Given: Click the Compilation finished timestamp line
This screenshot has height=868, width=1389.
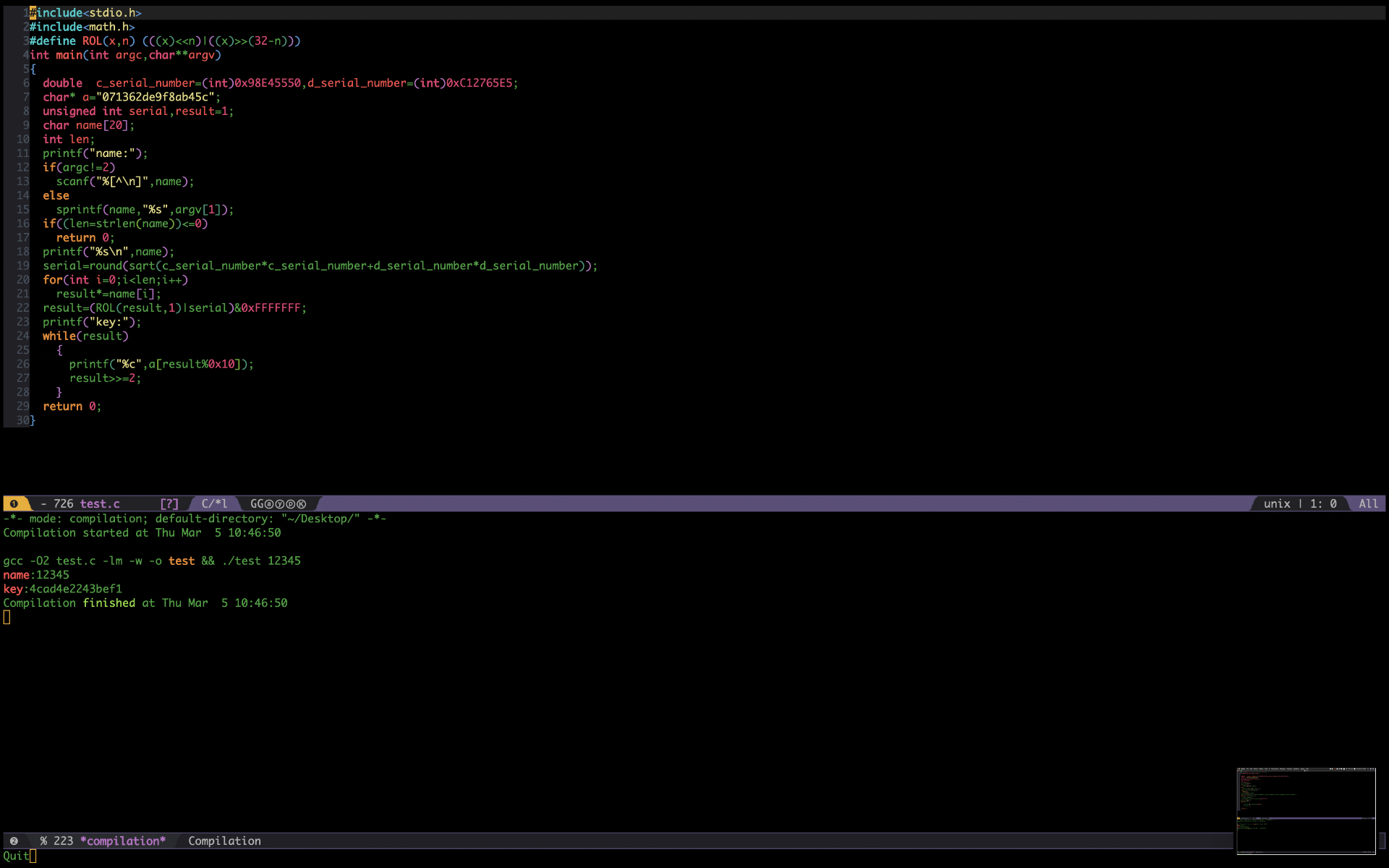Looking at the screenshot, I should 145,603.
